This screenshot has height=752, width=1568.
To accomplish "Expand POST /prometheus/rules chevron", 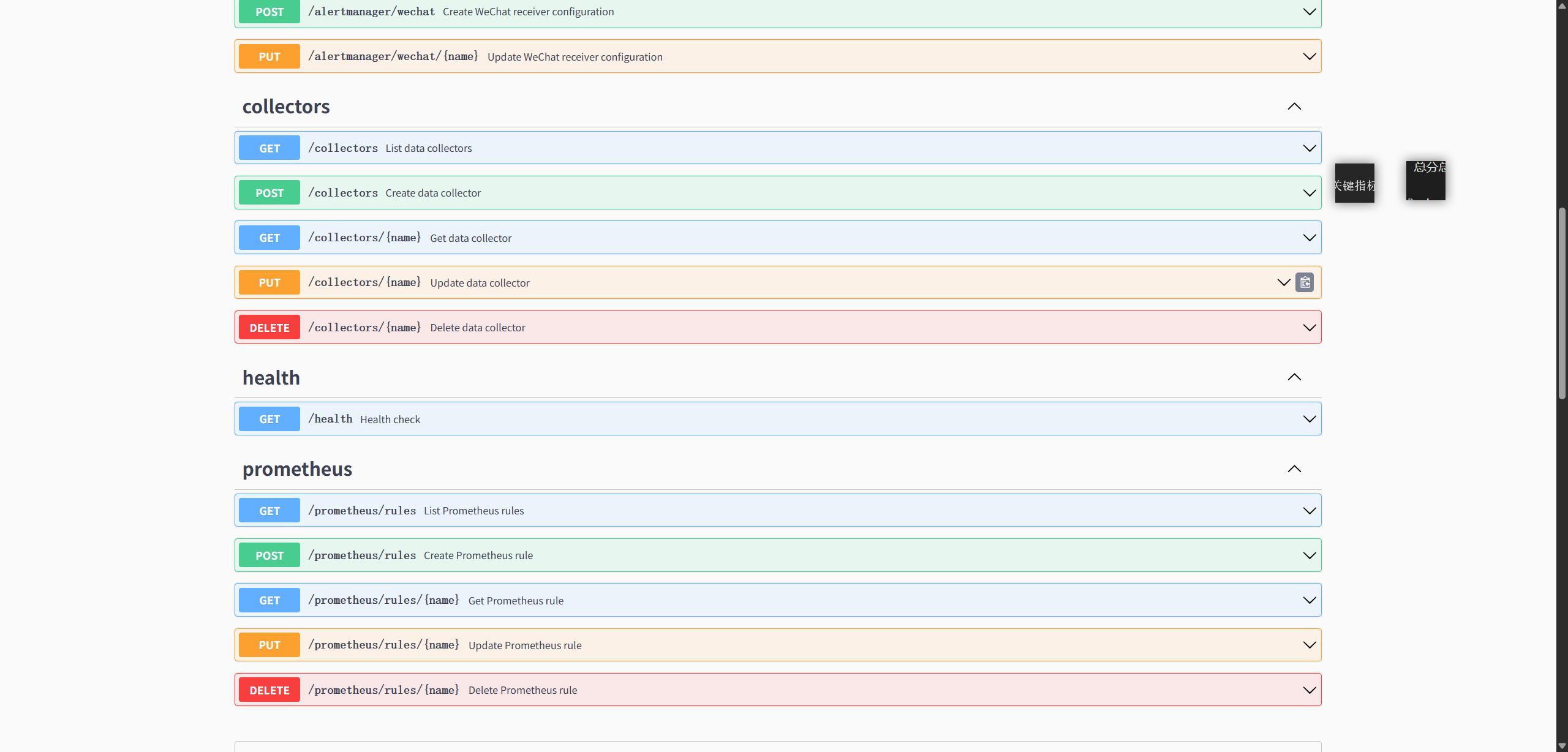I will tap(1310, 555).
